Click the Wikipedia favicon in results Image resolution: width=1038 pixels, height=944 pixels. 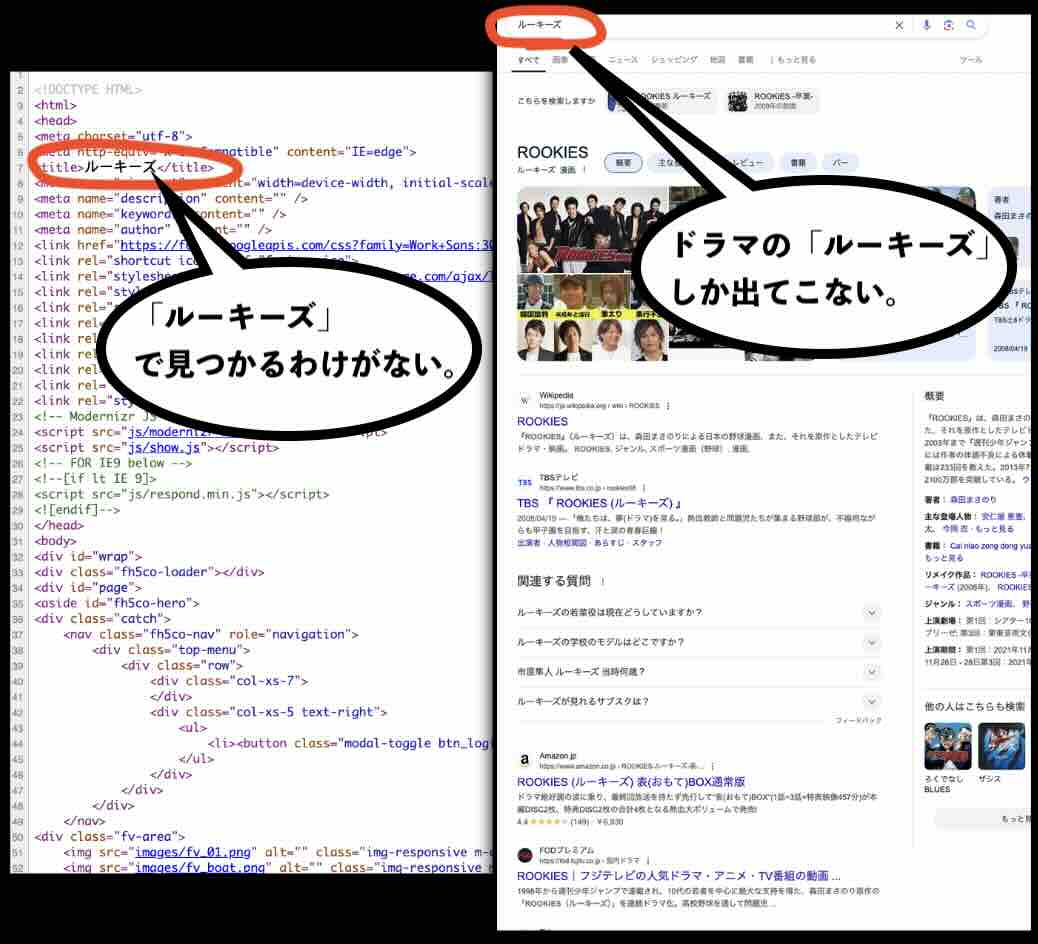(525, 401)
